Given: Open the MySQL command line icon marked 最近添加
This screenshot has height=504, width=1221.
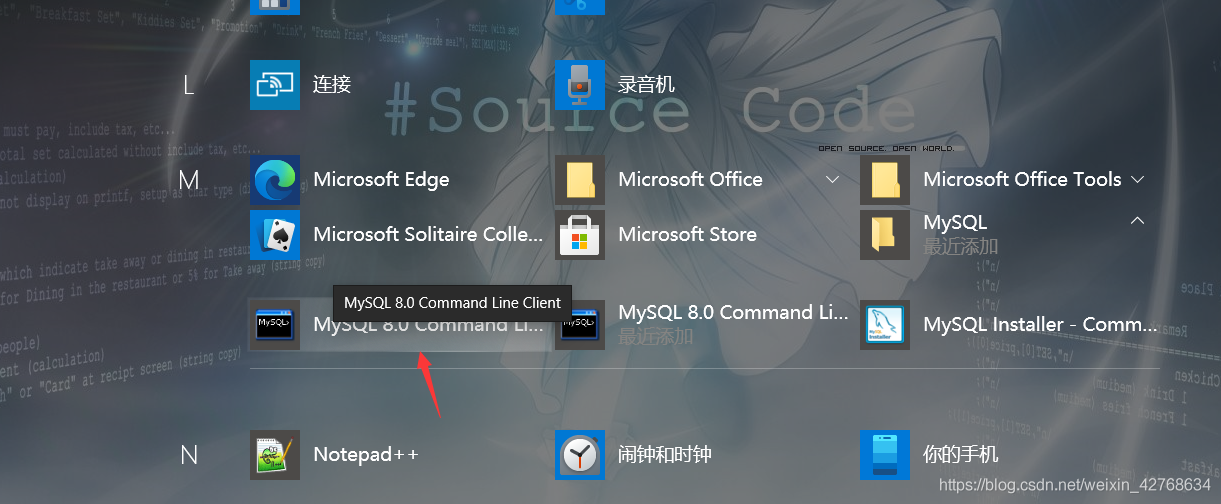Looking at the screenshot, I should [x=580, y=325].
